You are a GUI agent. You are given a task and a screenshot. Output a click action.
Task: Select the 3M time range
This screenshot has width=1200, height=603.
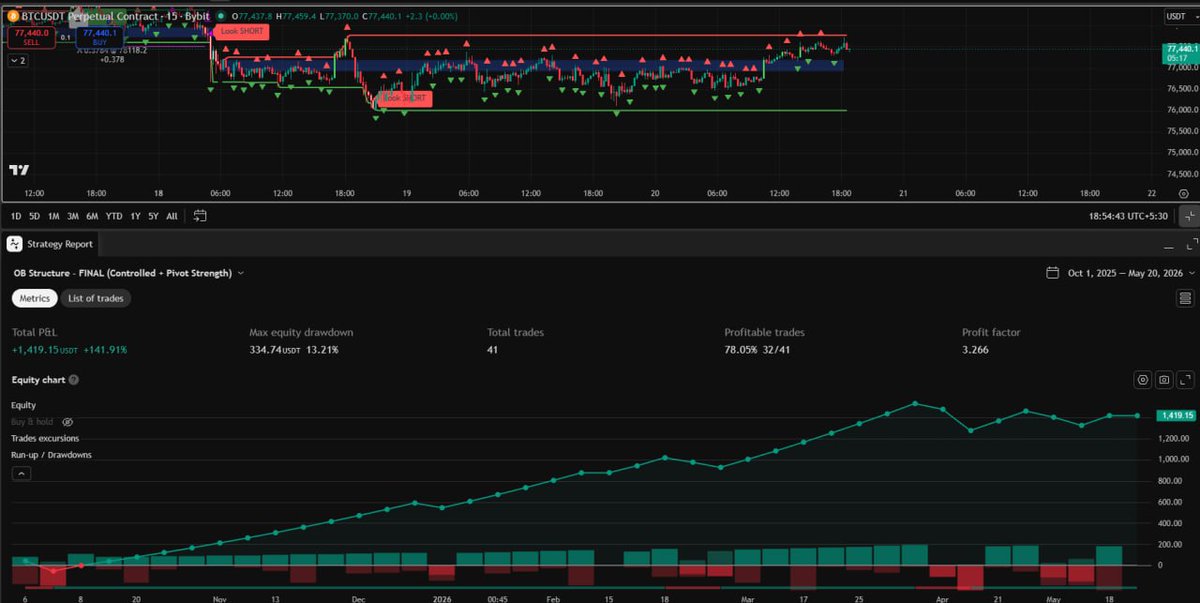point(73,215)
